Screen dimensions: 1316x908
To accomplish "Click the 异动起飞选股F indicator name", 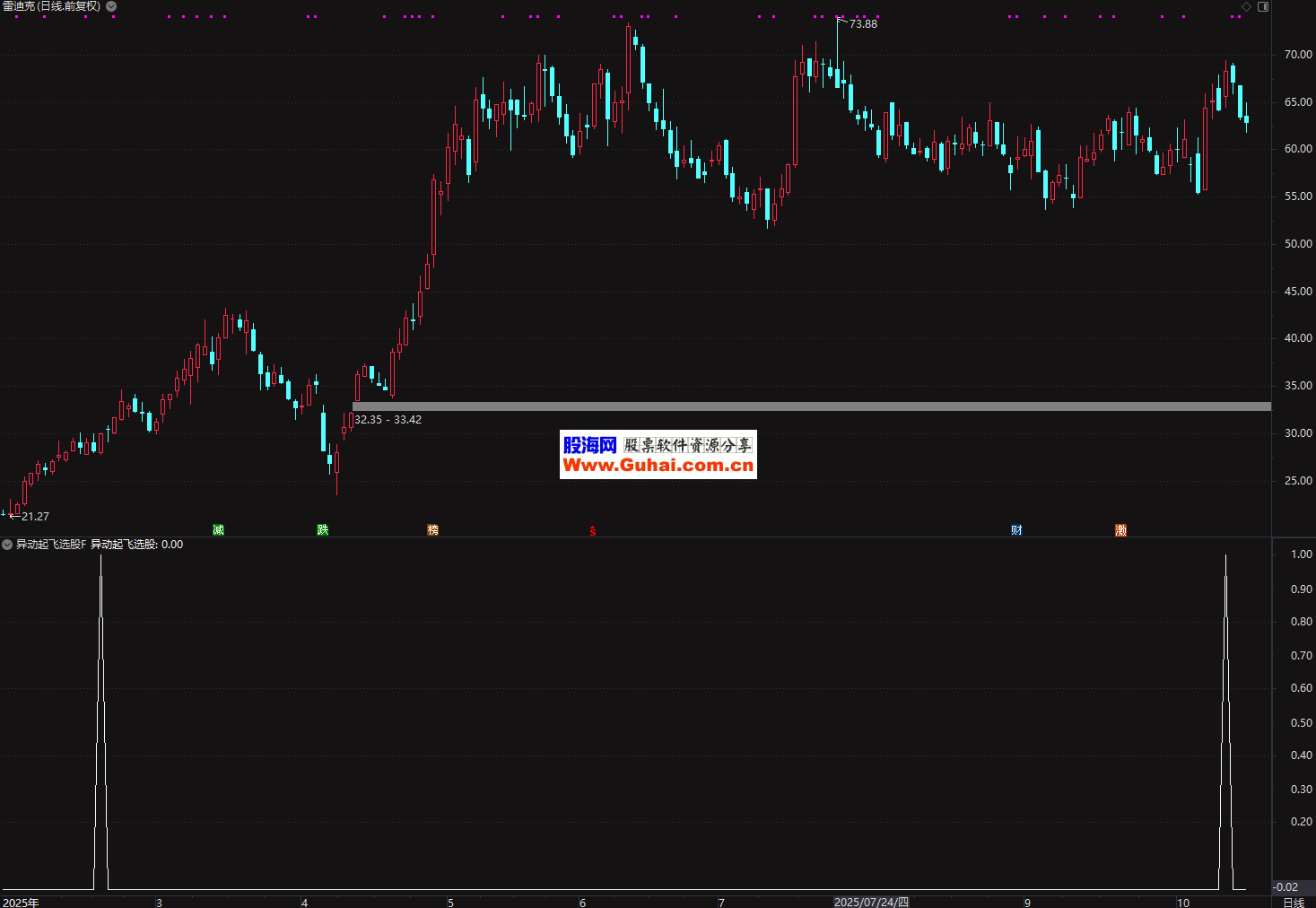I will tap(51, 545).
